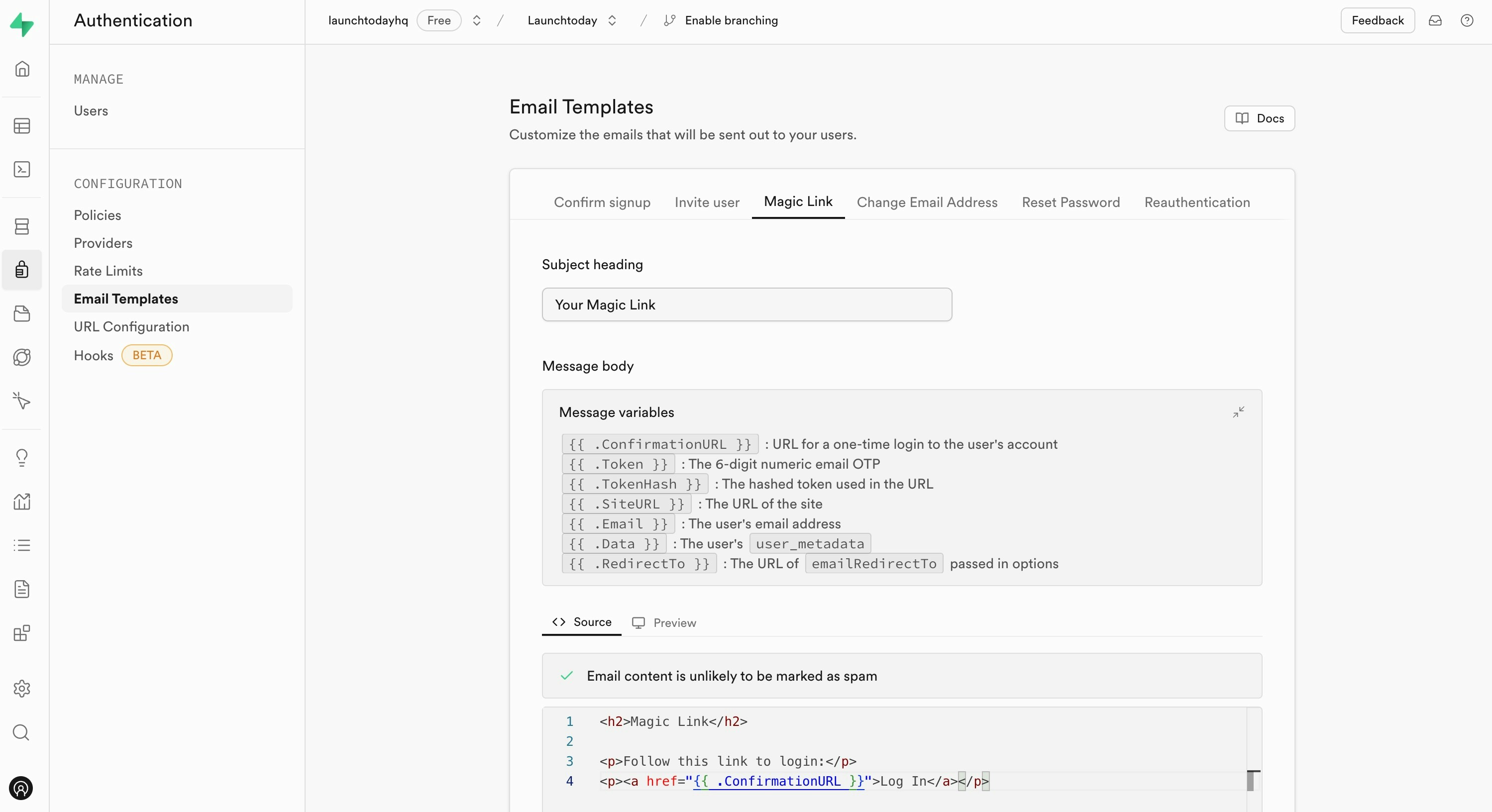The height and width of the screenshot is (812, 1492).
Task: Open the Launchtoday branch dropdown
Action: 613,20
